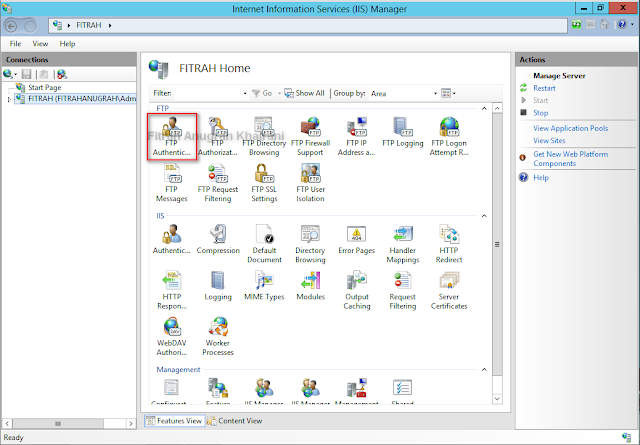Open WebDAV Authoring Rules
Image resolution: width=640 pixels, height=445 pixels.
tap(171, 336)
